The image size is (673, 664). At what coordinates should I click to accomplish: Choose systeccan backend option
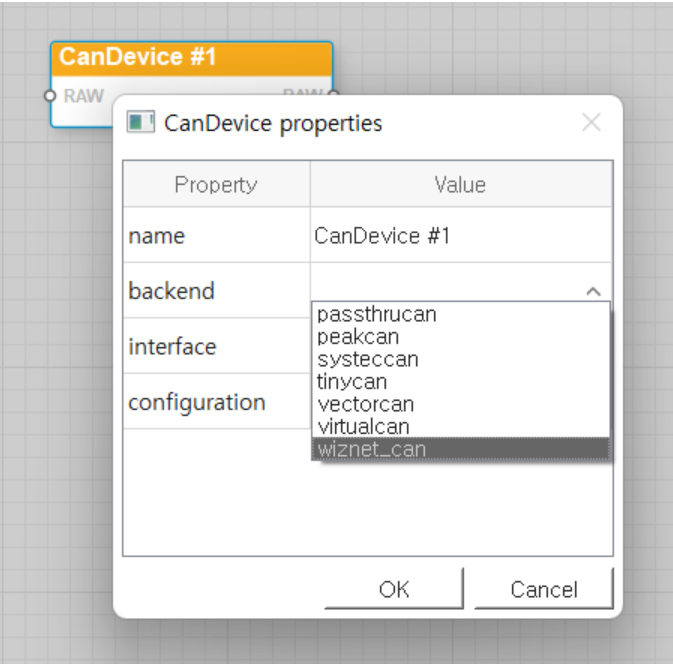tap(367, 359)
